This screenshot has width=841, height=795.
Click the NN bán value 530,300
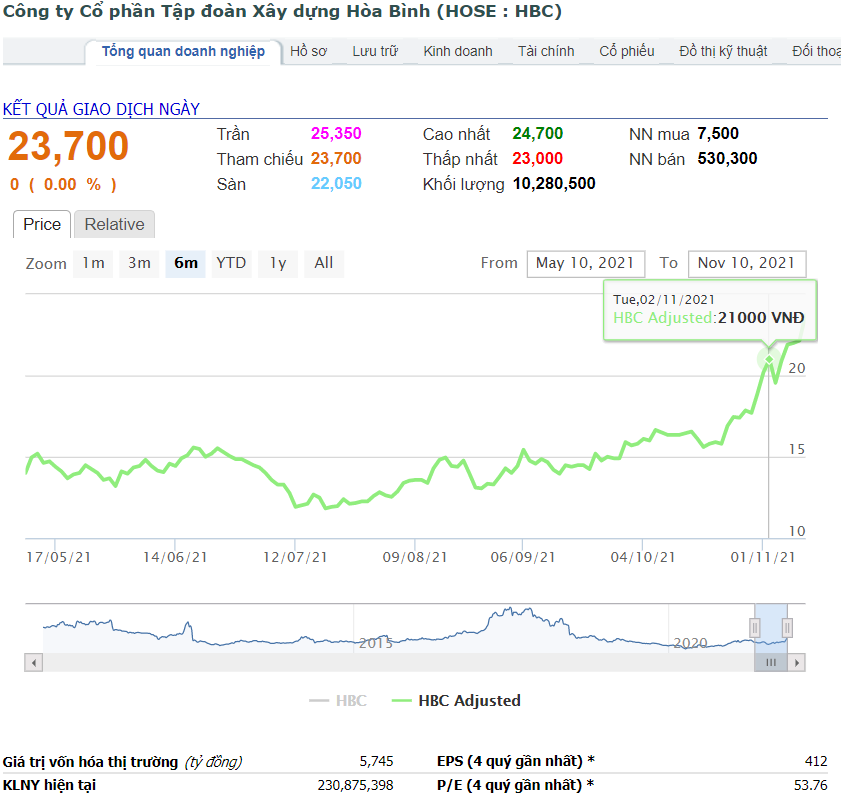pyautogui.click(x=727, y=158)
